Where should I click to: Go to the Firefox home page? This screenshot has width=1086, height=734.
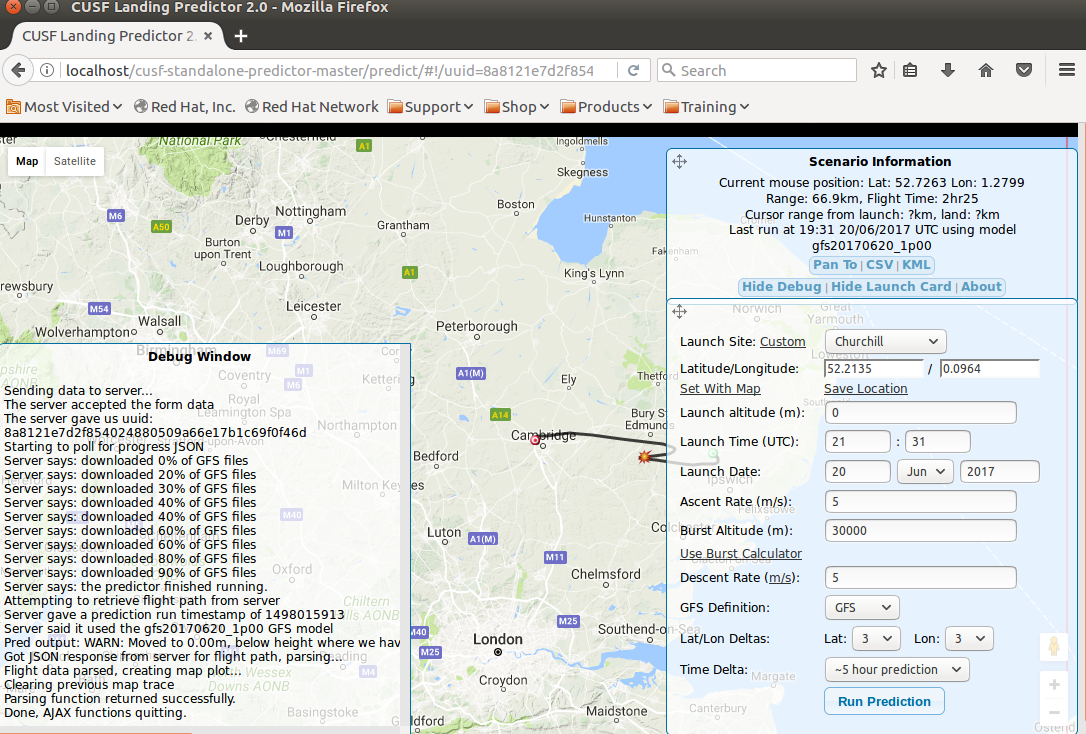tap(986, 70)
